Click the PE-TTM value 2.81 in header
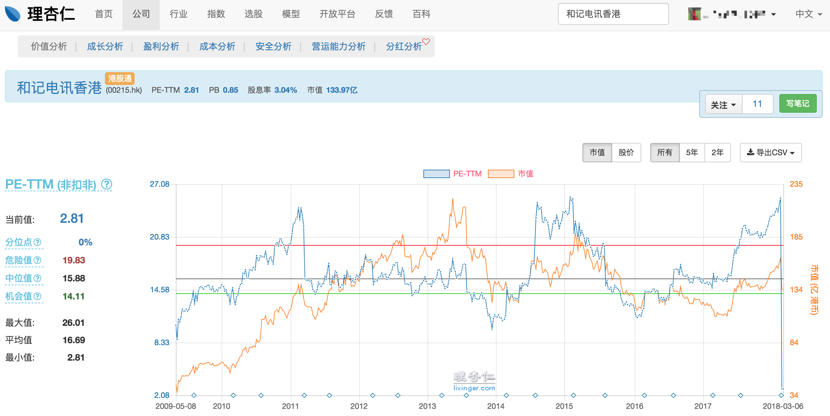The height and width of the screenshot is (416, 830). (192, 91)
